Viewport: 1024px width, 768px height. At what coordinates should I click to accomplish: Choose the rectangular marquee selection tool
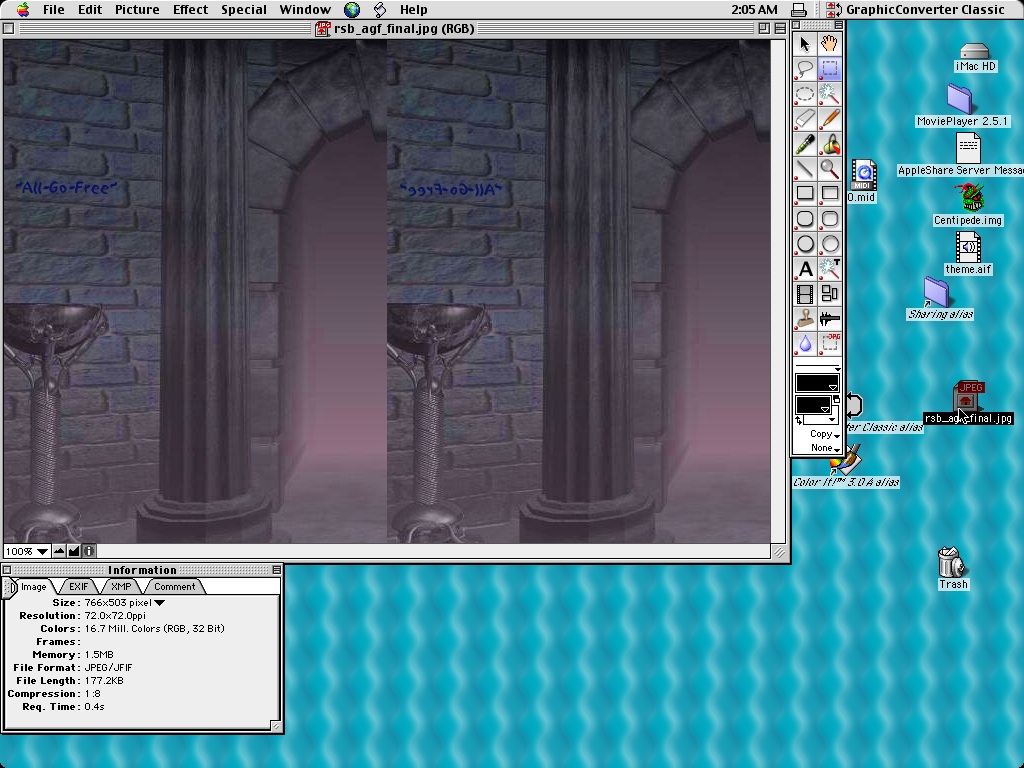(x=829, y=69)
